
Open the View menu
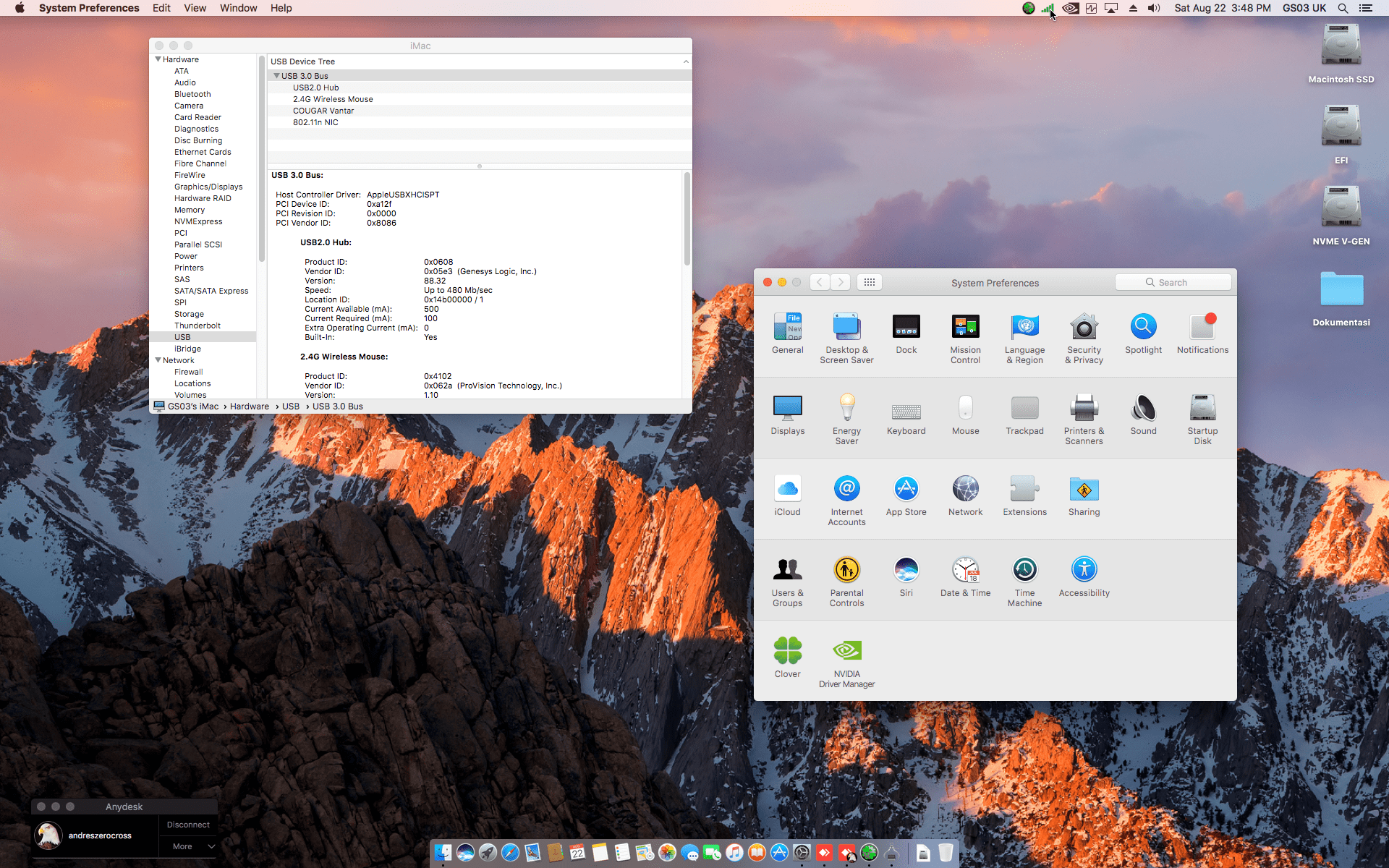click(195, 8)
